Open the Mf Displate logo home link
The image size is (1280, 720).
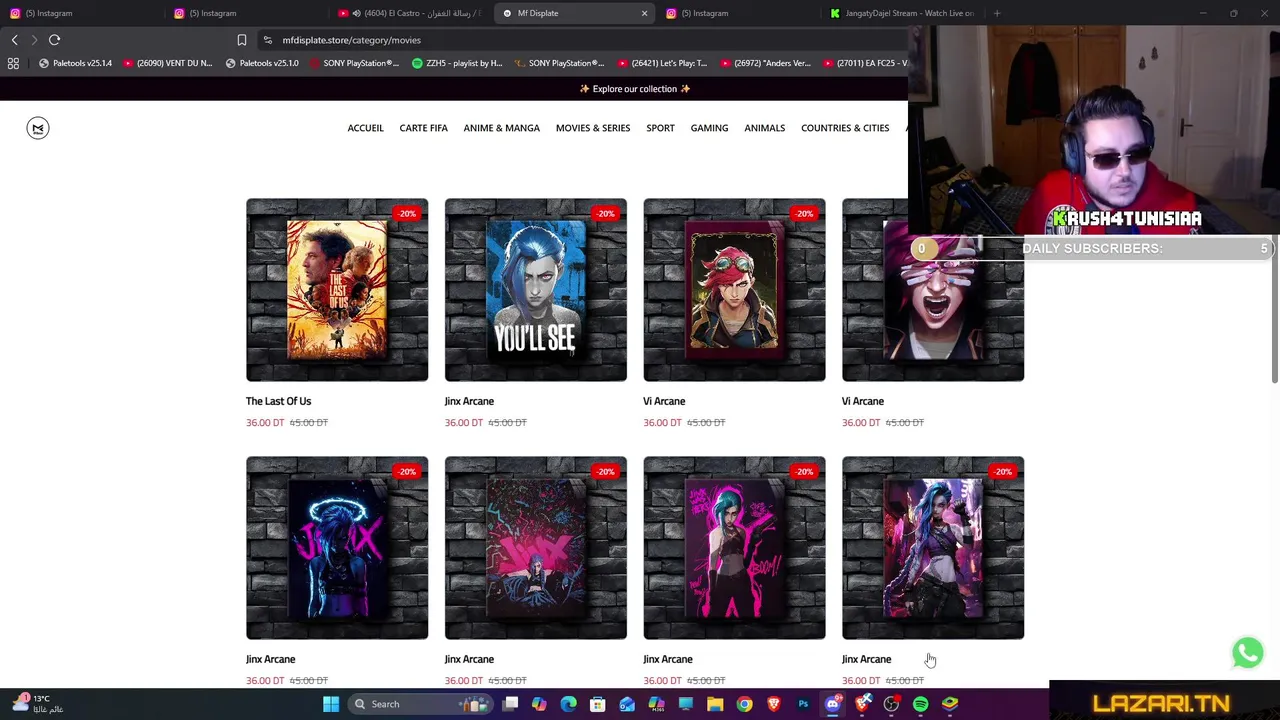point(38,128)
